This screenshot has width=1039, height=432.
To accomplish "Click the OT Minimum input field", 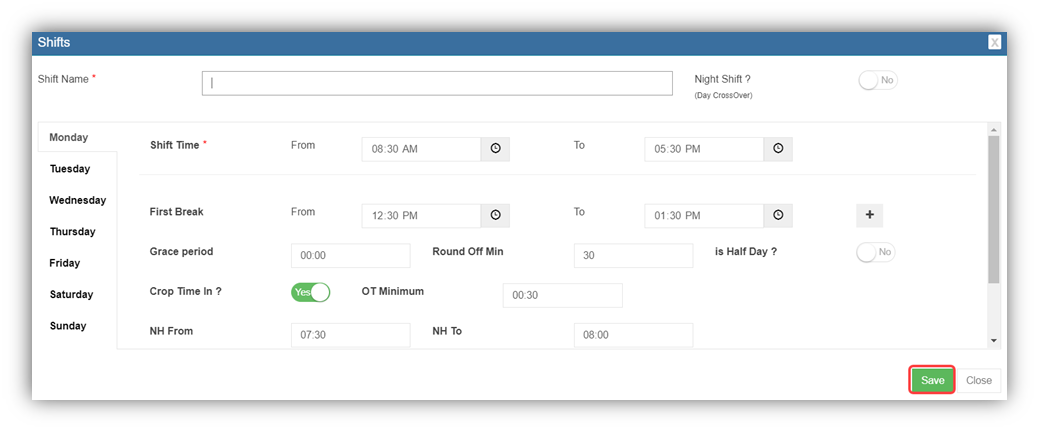I will (562, 296).
